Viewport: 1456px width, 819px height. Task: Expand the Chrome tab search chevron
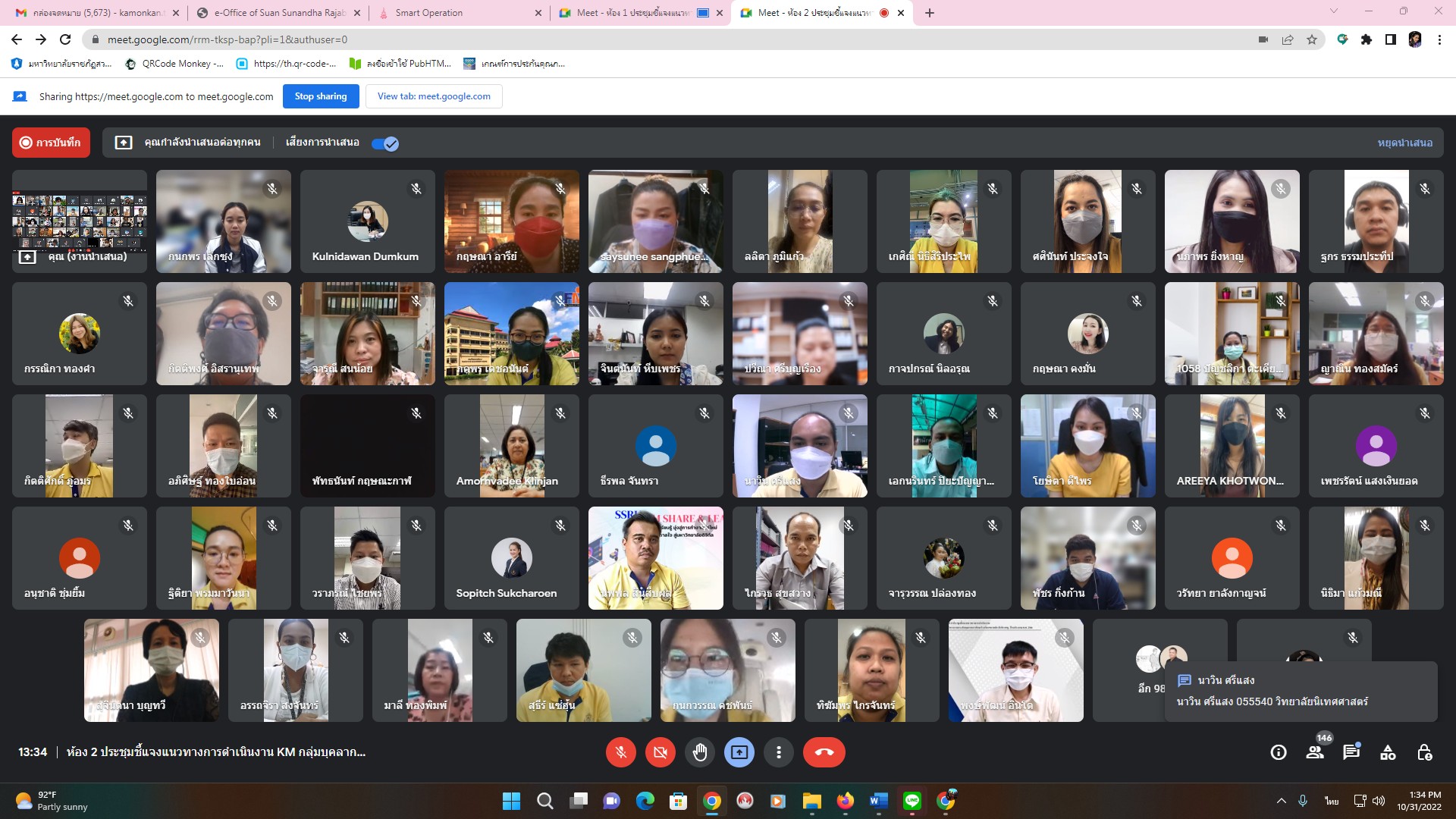click(1333, 11)
